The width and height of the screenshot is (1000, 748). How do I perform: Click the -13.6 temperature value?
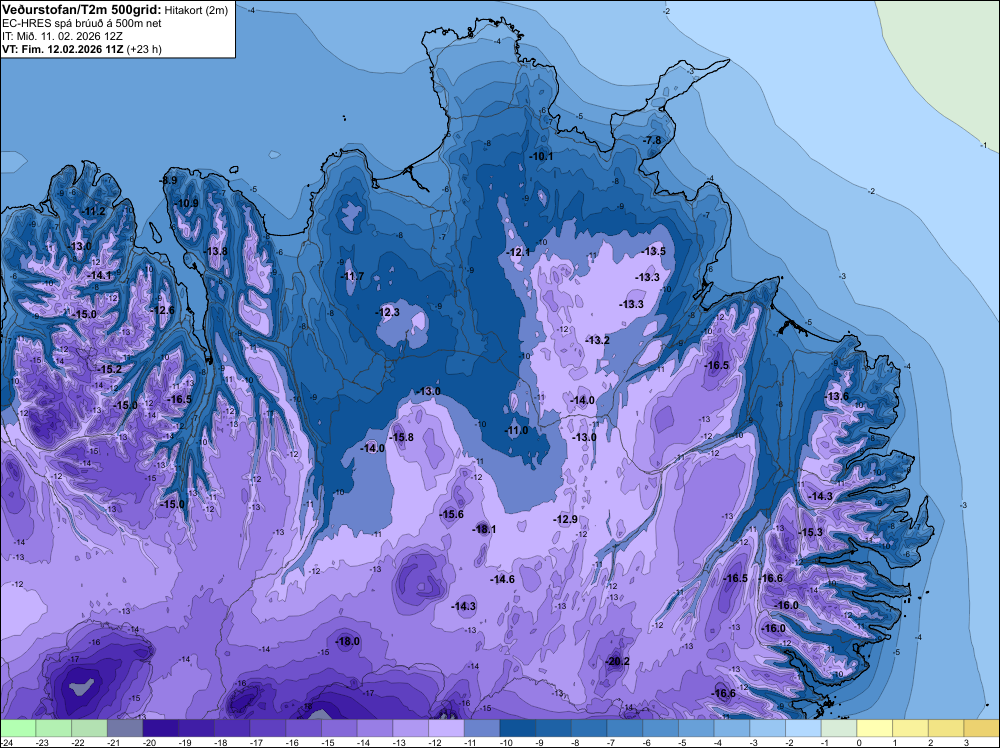tap(836, 397)
